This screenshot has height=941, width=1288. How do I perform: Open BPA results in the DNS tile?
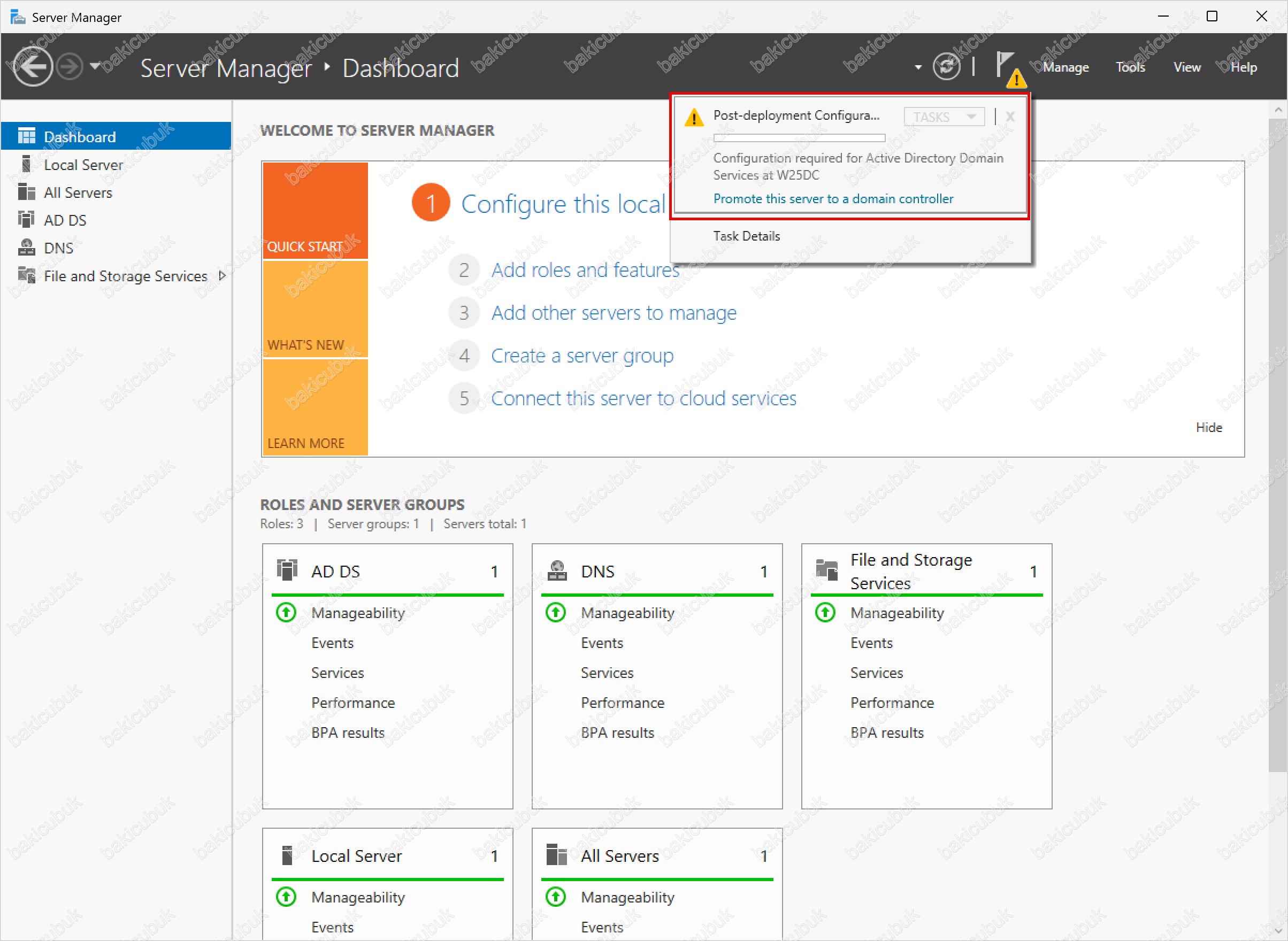tap(617, 732)
